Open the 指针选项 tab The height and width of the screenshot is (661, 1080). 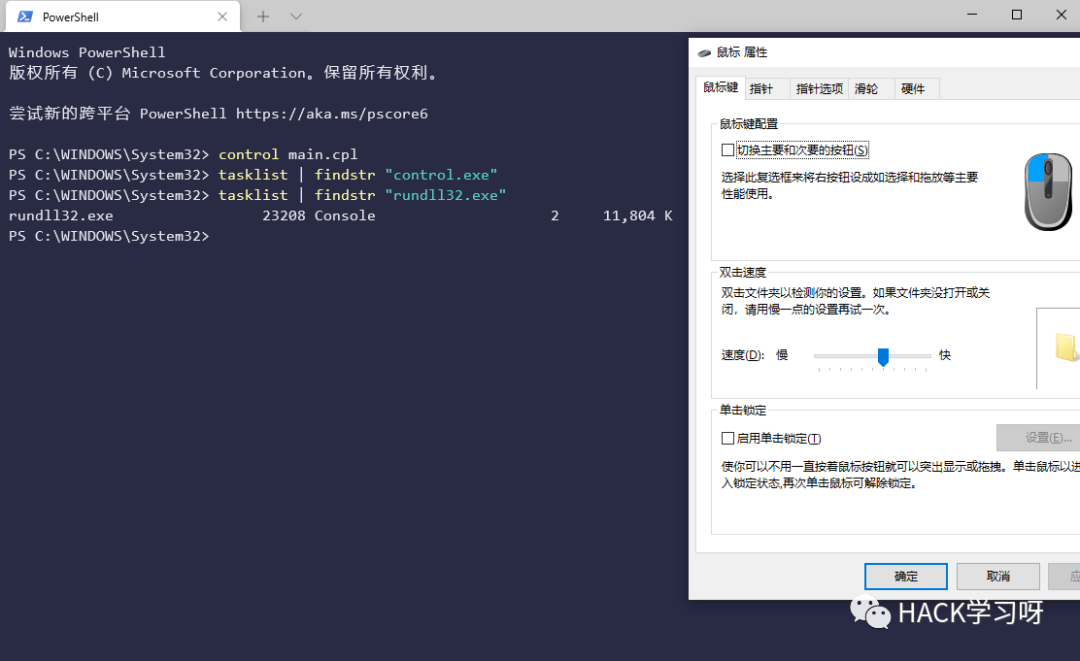pyautogui.click(x=819, y=89)
